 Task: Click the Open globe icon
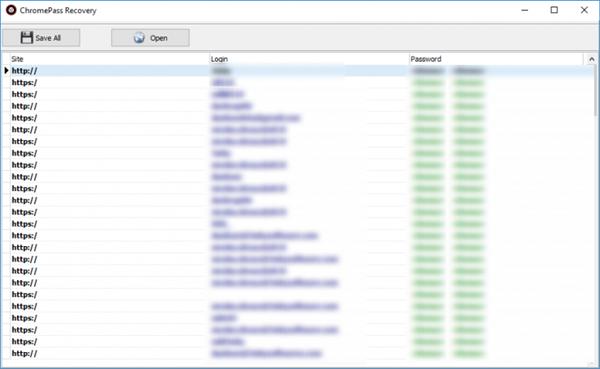pos(139,38)
